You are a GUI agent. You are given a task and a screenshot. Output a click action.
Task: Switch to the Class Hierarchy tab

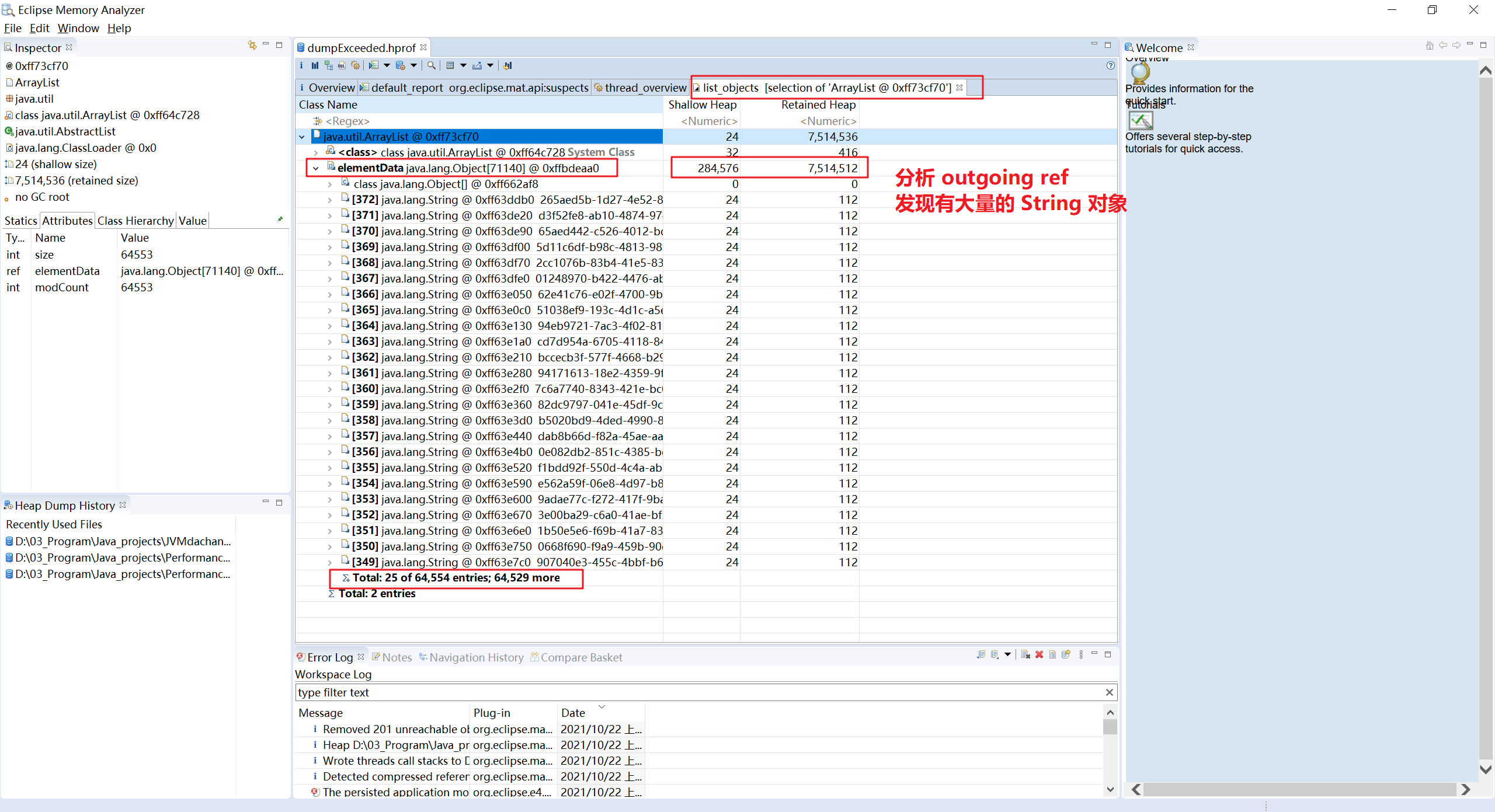(x=135, y=221)
